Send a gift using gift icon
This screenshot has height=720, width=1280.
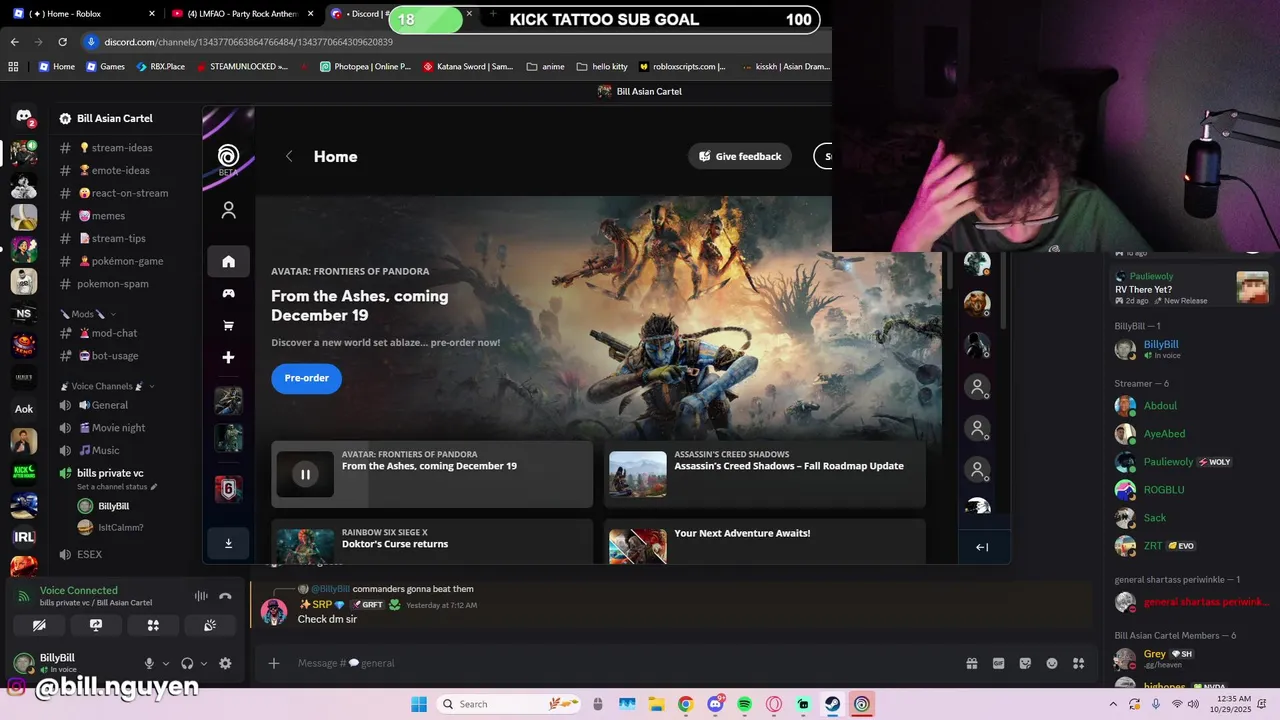click(971, 663)
